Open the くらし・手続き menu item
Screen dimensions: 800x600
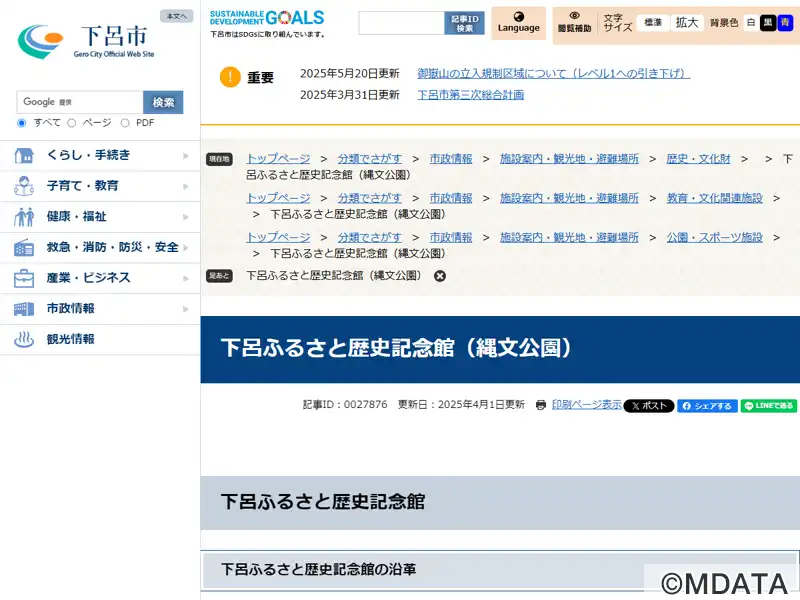pyautogui.click(x=100, y=156)
